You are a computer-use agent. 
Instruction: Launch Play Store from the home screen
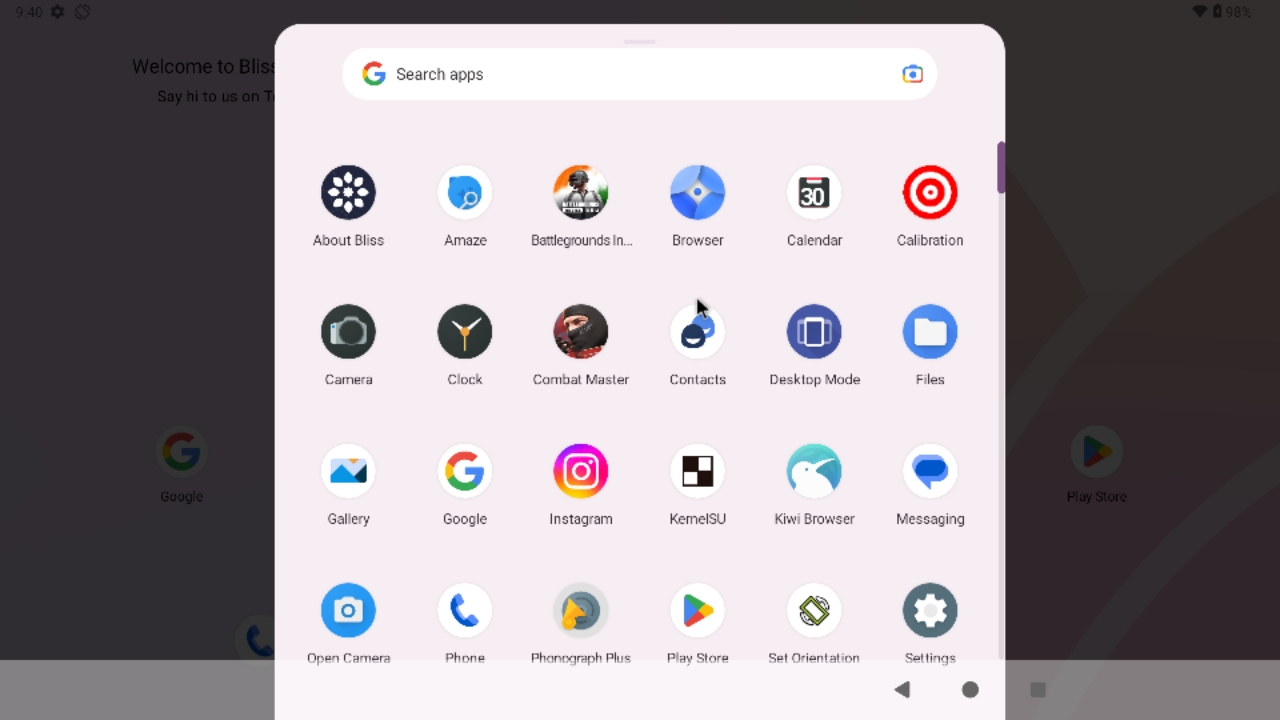point(1096,451)
